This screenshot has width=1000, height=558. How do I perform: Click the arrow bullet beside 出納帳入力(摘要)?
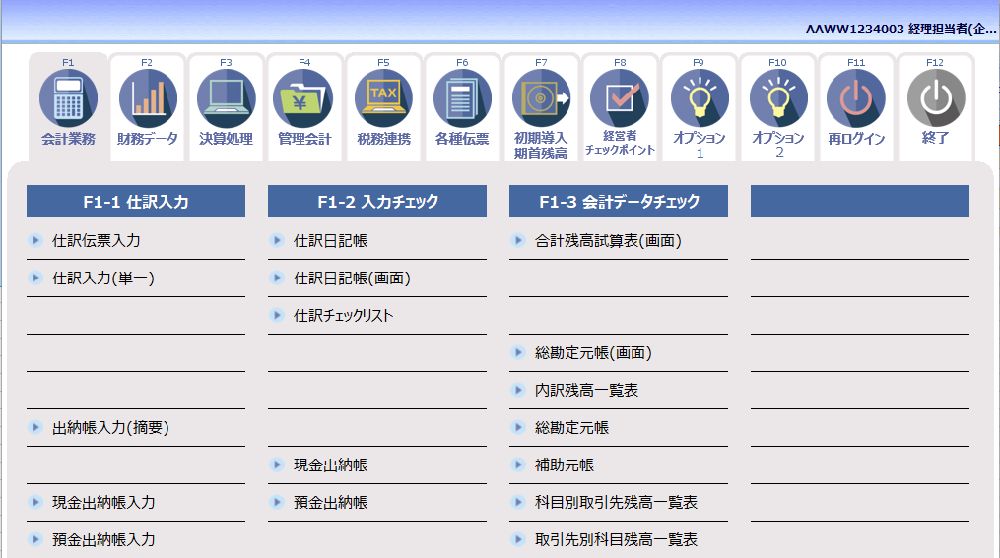click(36, 427)
